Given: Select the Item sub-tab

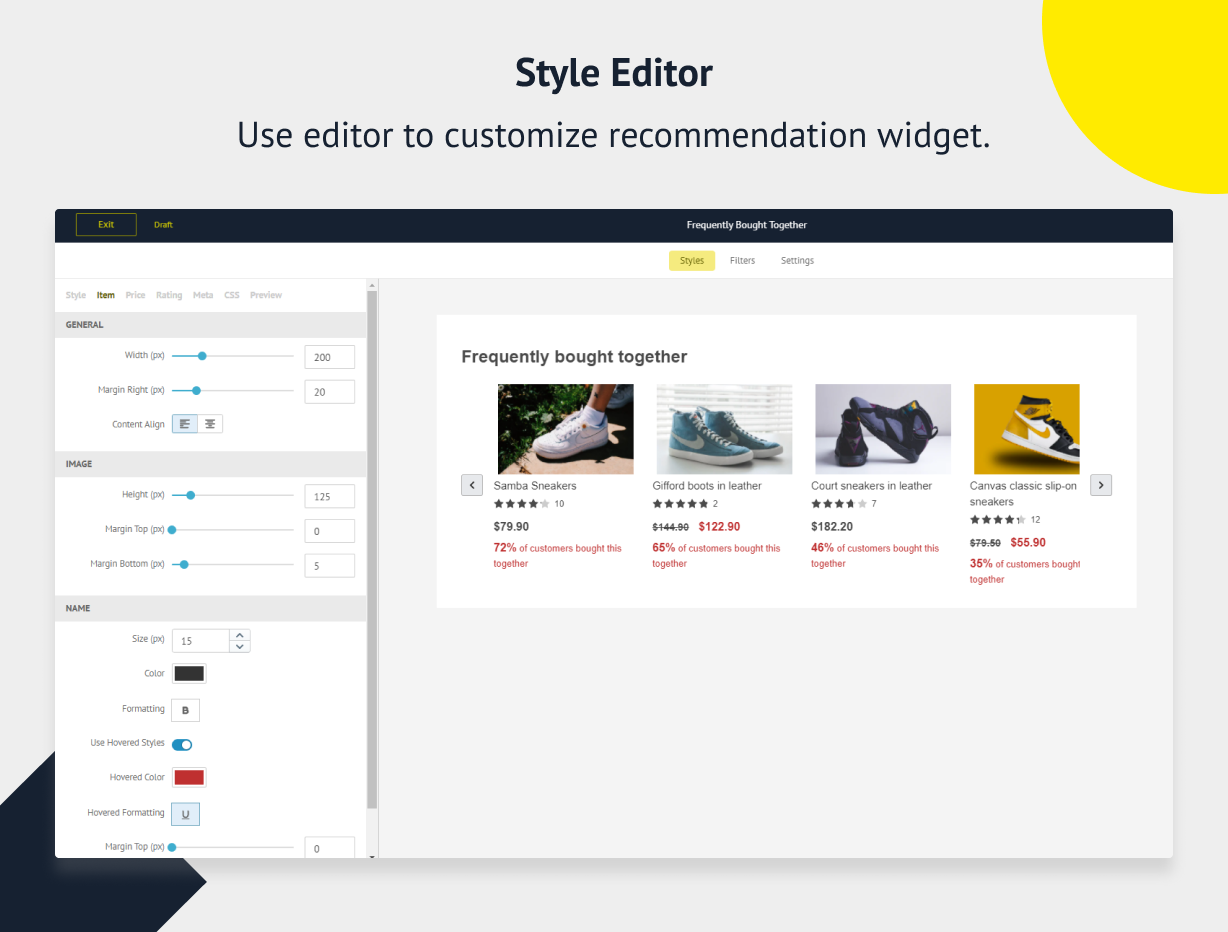Looking at the screenshot, I should coord(106,295).
